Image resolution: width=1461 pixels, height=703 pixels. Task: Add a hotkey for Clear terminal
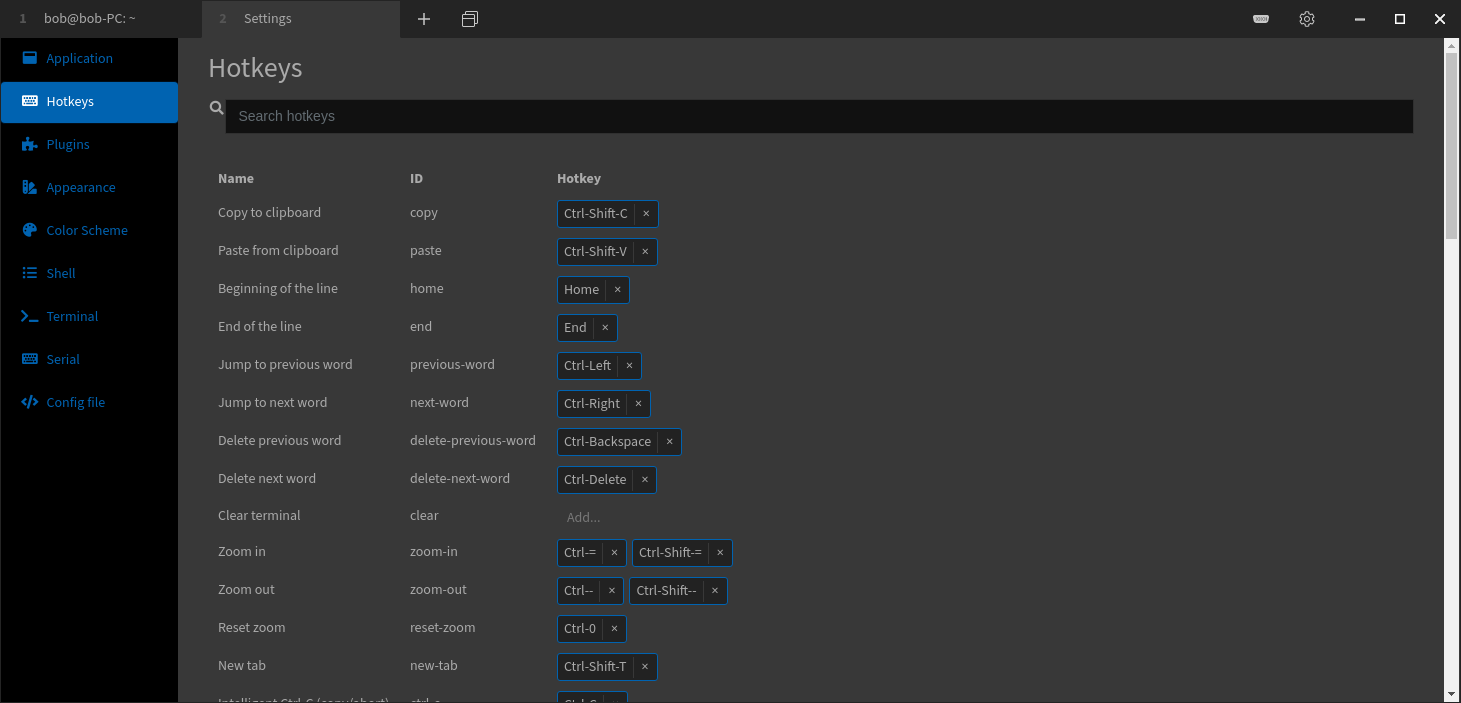583,517
